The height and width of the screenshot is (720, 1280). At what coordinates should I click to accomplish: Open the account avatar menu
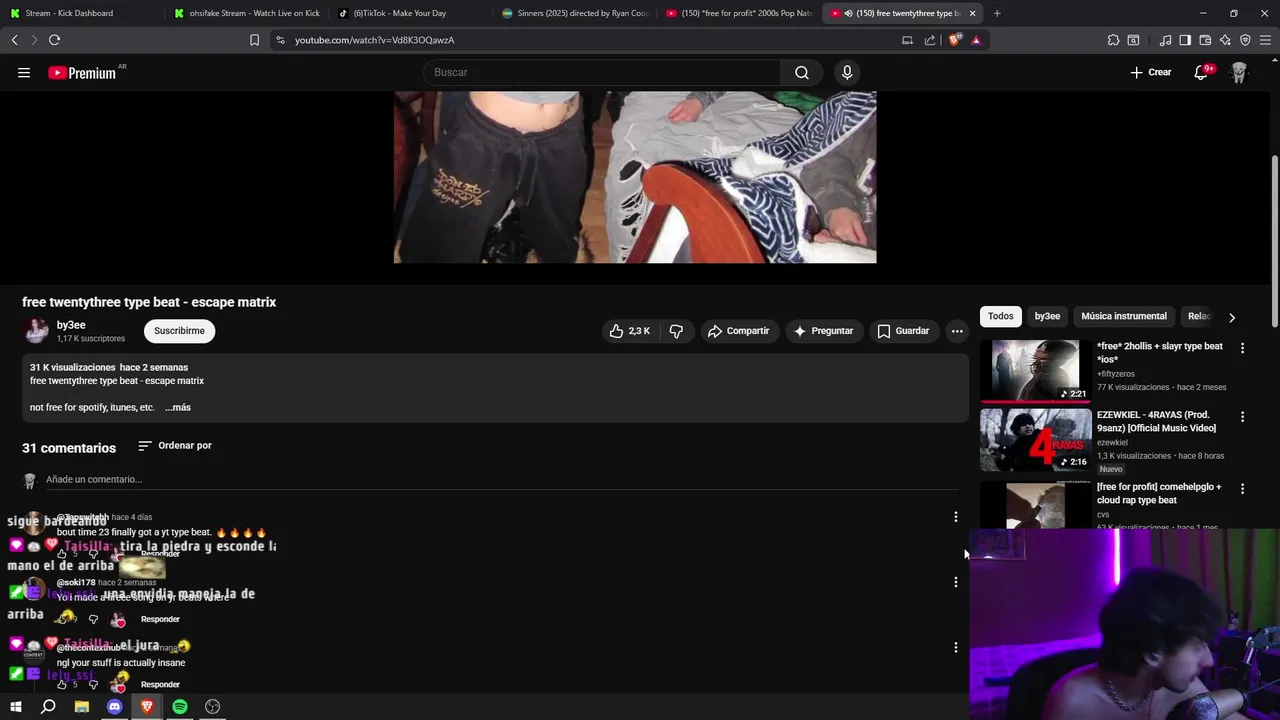coord(1239,72)
